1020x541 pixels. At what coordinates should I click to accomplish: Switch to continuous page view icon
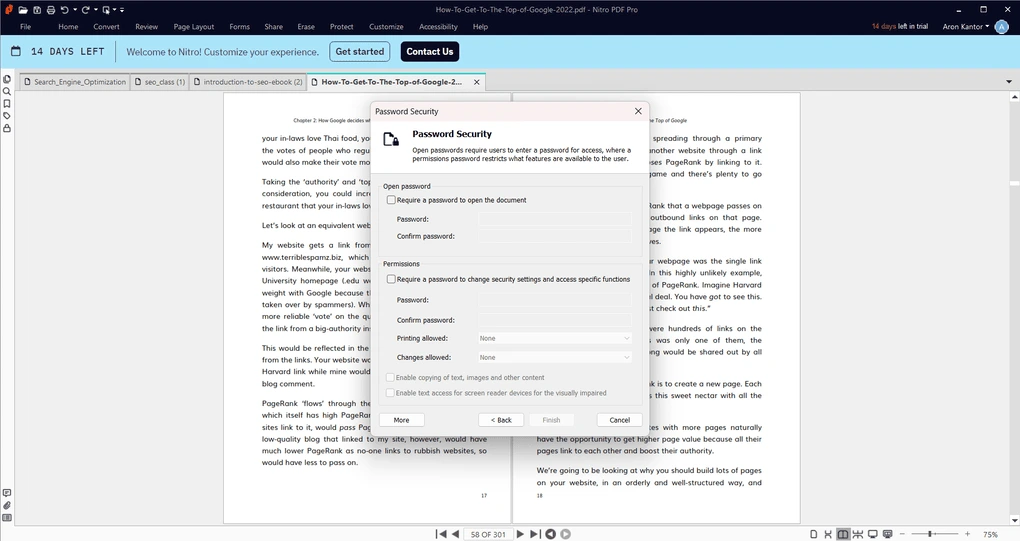(x=828, y=534)
